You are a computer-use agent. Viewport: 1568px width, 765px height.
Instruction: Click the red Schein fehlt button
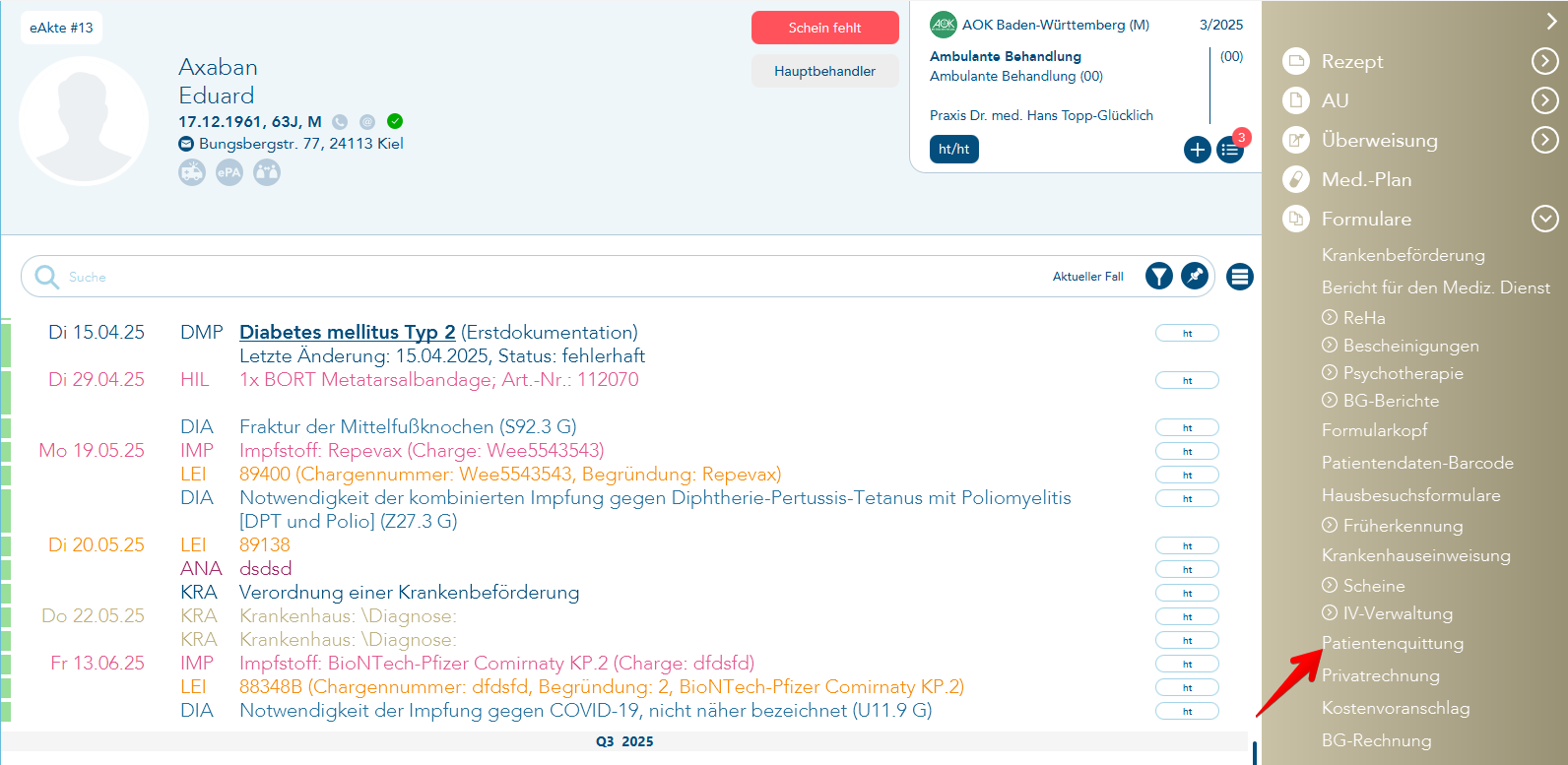[825, 28]
